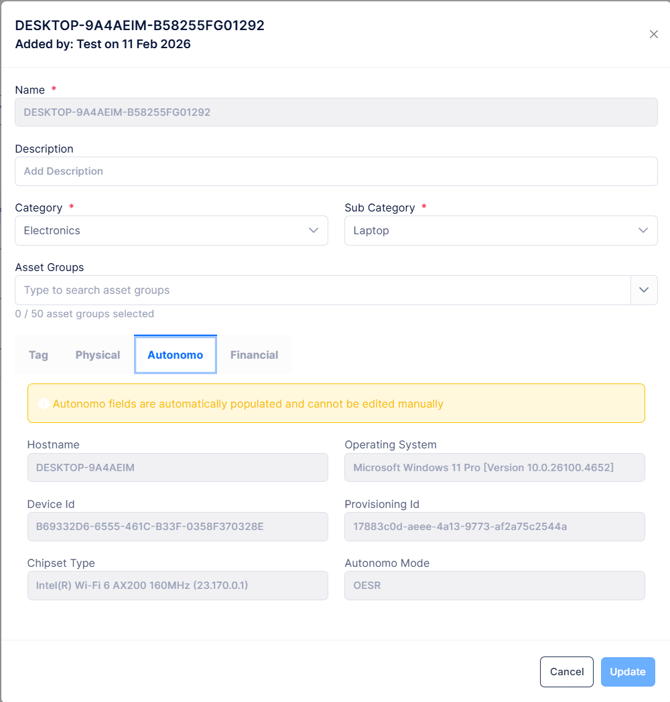Click the Device Id field
The width and height of the screenshot is (670, 702).
point(177,526)
